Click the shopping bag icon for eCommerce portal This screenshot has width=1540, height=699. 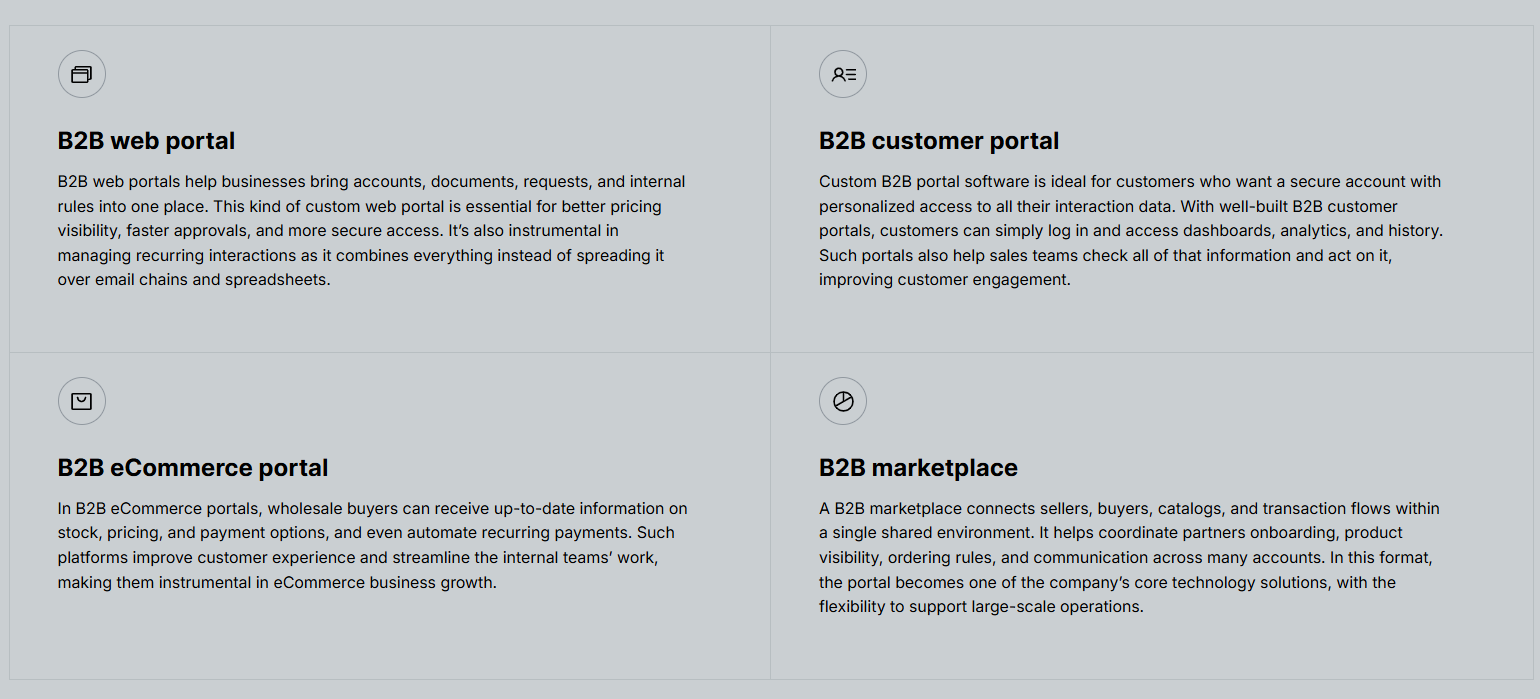[82, 401]
